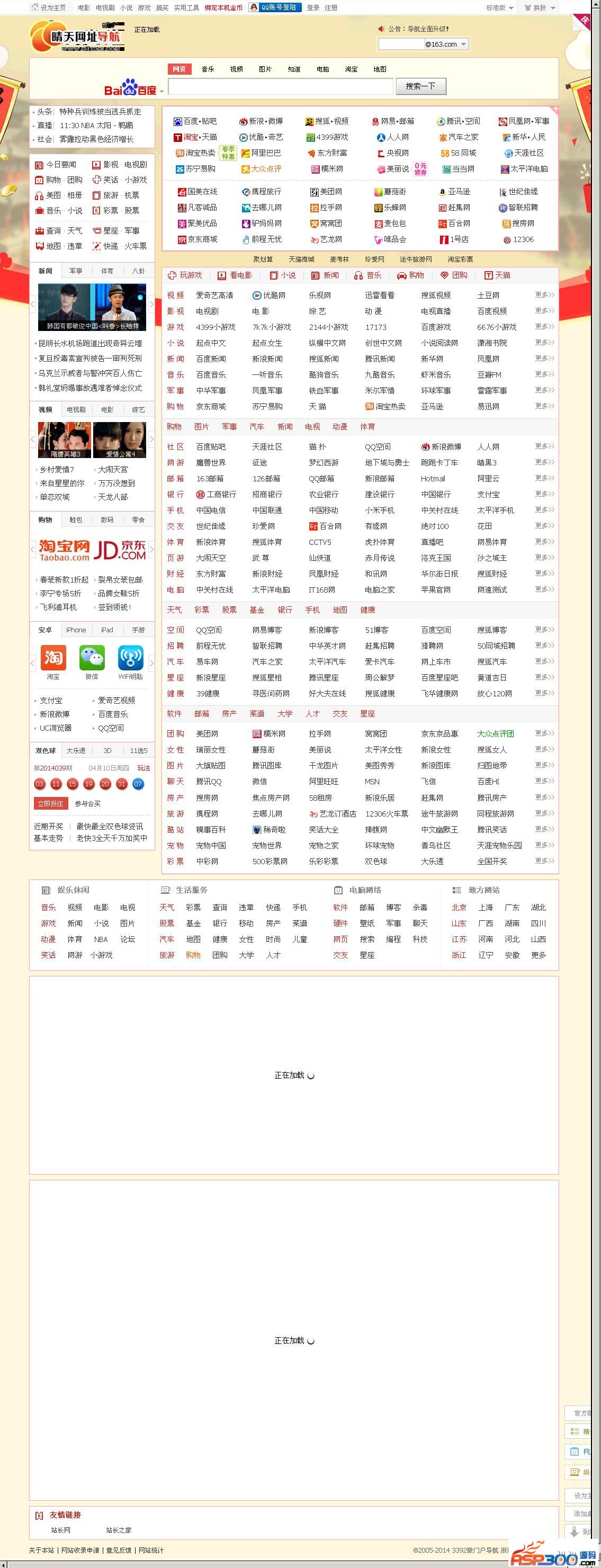Select the iPhone tab in the app panel
Viewport: 601px width, 1568px height.
[x=76, y=630]
